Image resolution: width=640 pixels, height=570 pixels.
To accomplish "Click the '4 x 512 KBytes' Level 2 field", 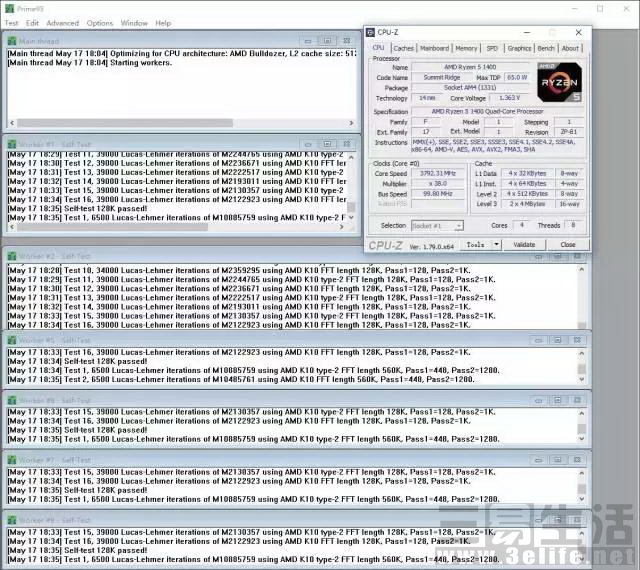I will click(527, 194).
